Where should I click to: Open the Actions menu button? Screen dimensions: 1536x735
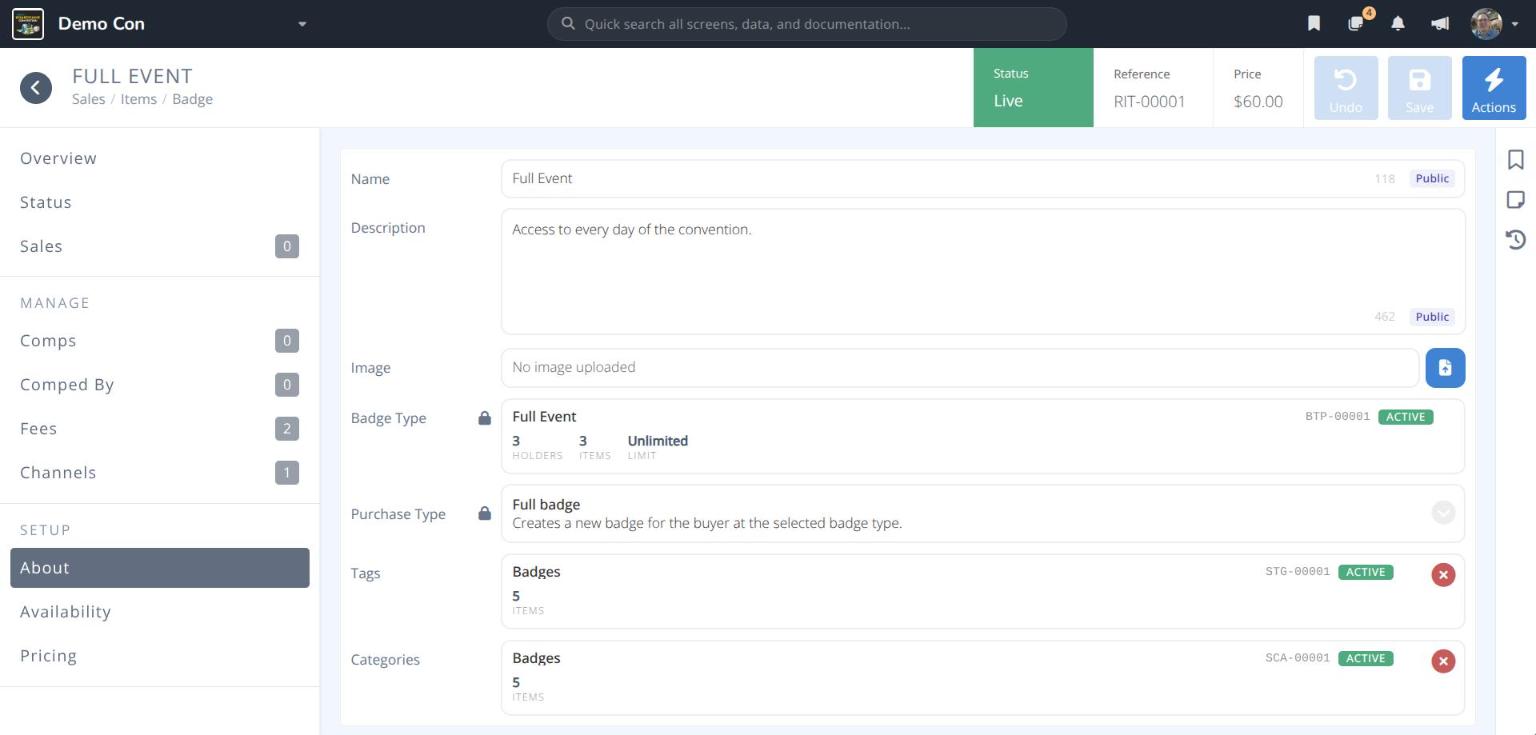click(x=1494, y=88)
